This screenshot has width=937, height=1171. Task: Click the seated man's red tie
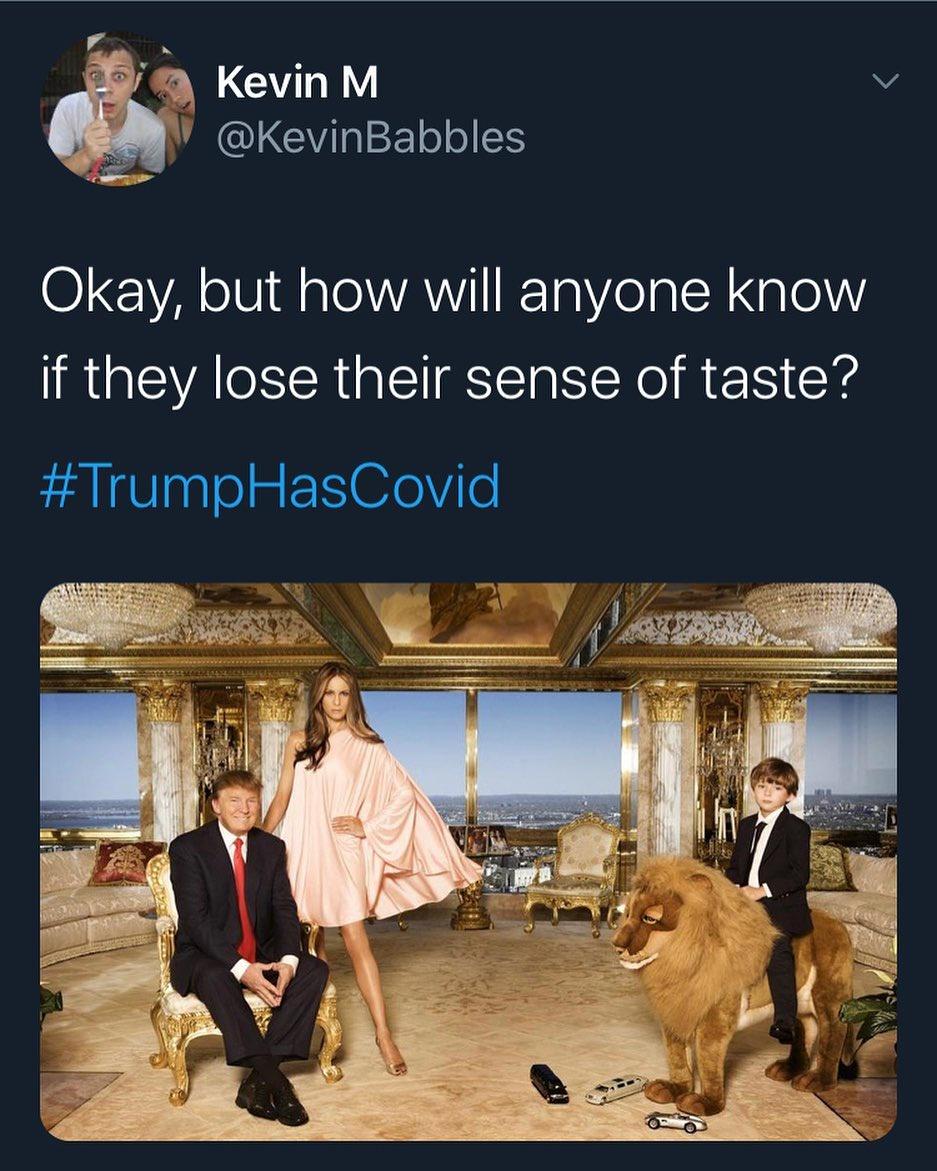pyautogui.click(x=243, y=895)
